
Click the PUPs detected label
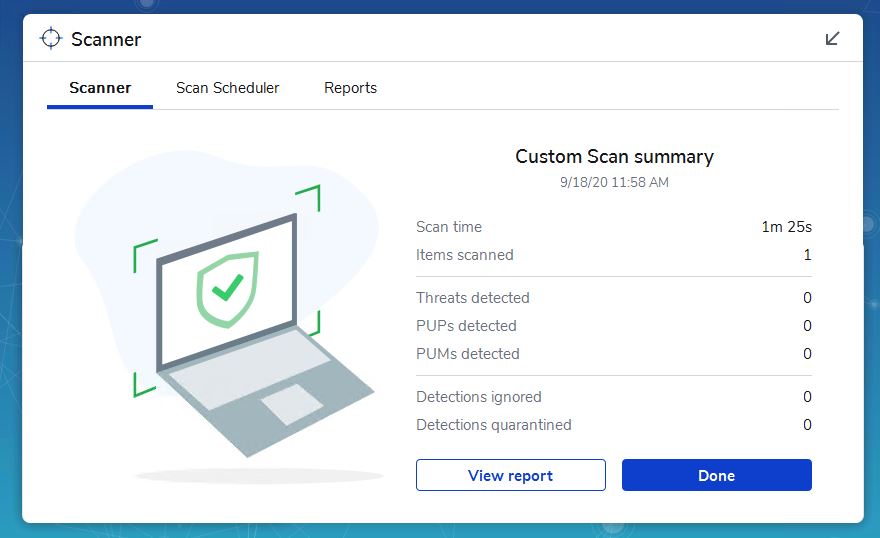(x=466, y=325)
